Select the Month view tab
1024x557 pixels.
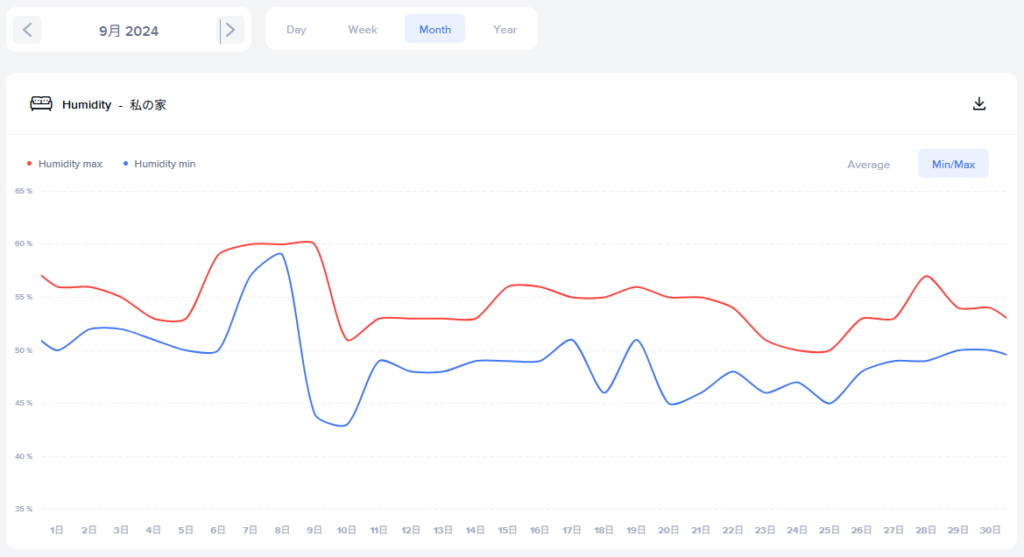(435, 30)
